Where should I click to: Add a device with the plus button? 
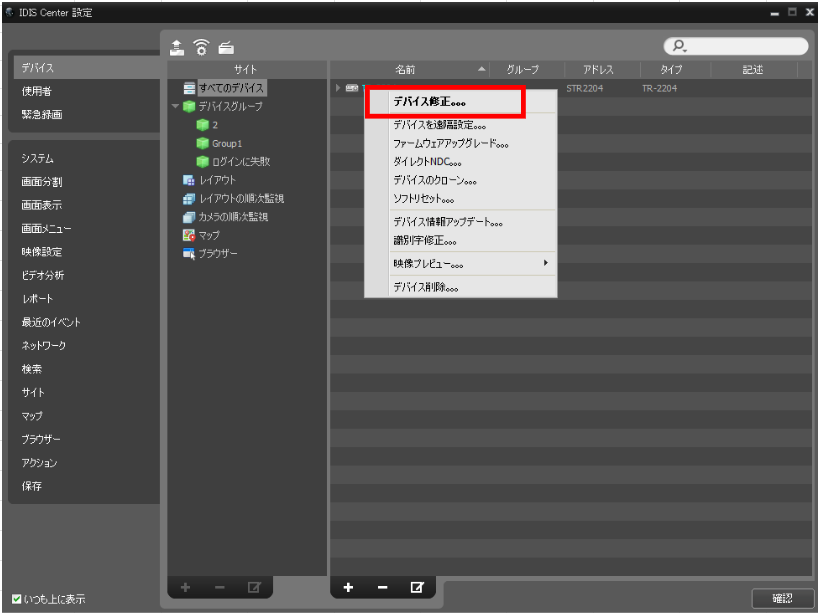[x=348, y=587]
